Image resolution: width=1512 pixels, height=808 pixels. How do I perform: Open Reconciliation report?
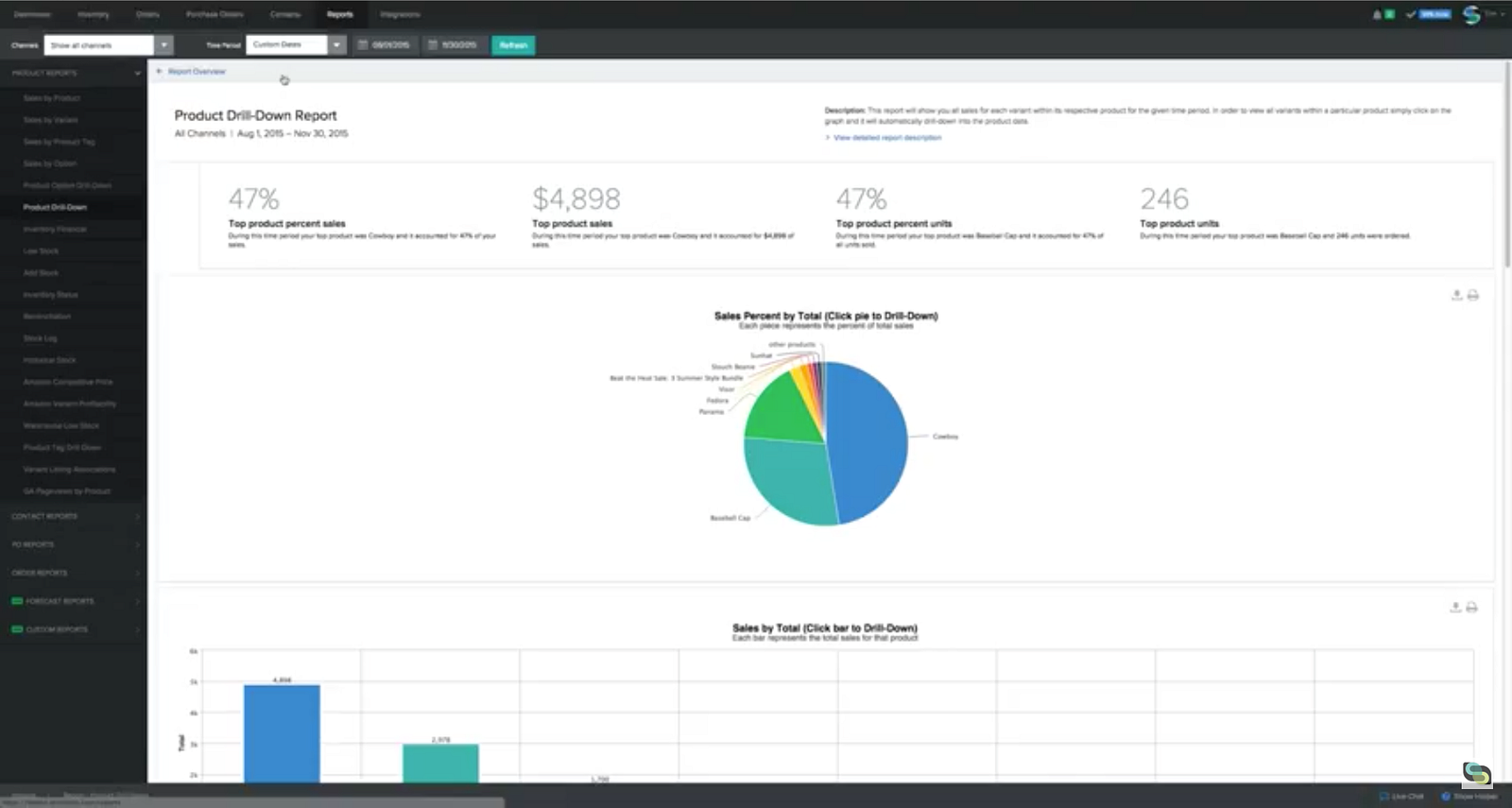click(47, 316)
